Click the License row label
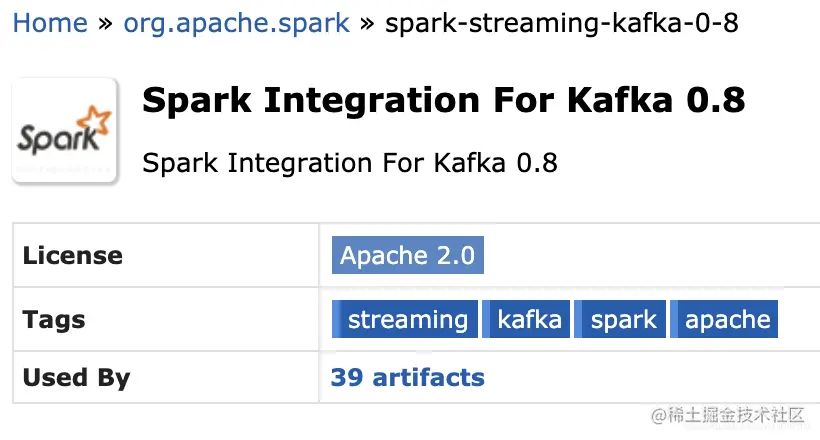Image resolution: width=820 pixels, height=440 pixels. 73,255
